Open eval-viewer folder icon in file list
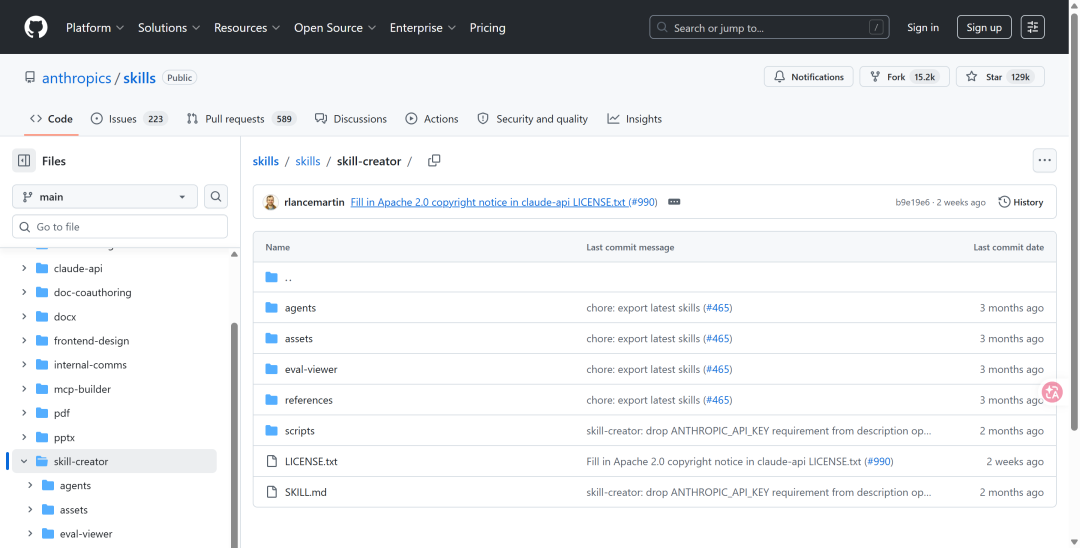1080x548 pixels. point(271,369)
